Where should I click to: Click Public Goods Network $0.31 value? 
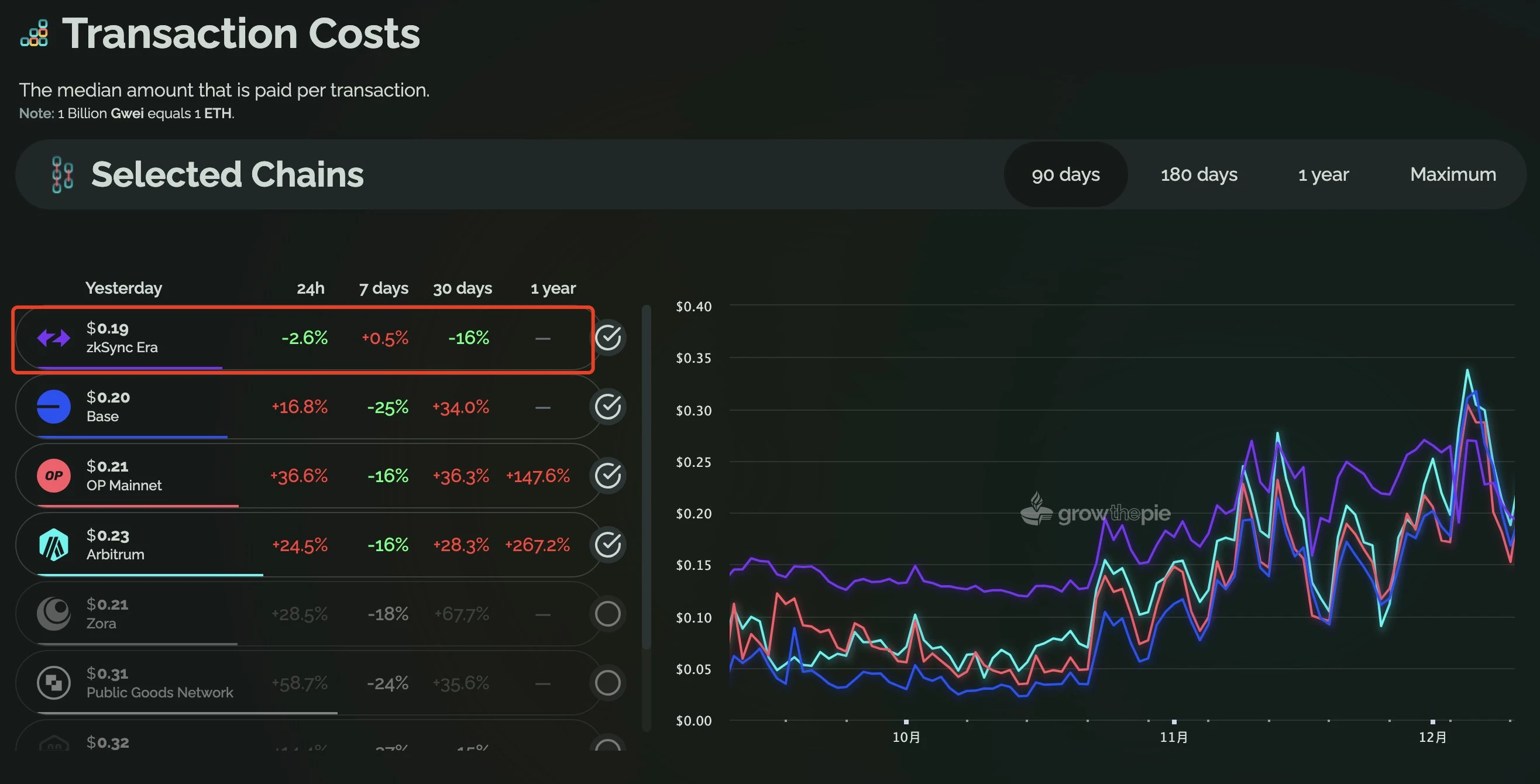point(108,673)
